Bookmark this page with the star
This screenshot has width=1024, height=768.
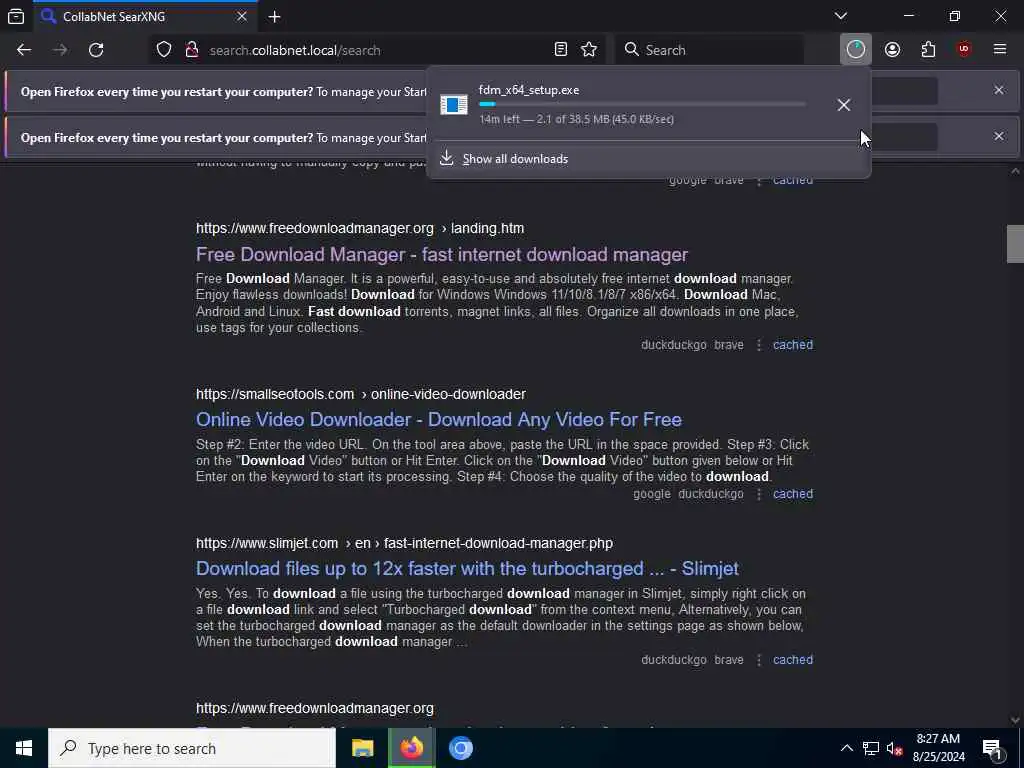[x=589, y=50]
